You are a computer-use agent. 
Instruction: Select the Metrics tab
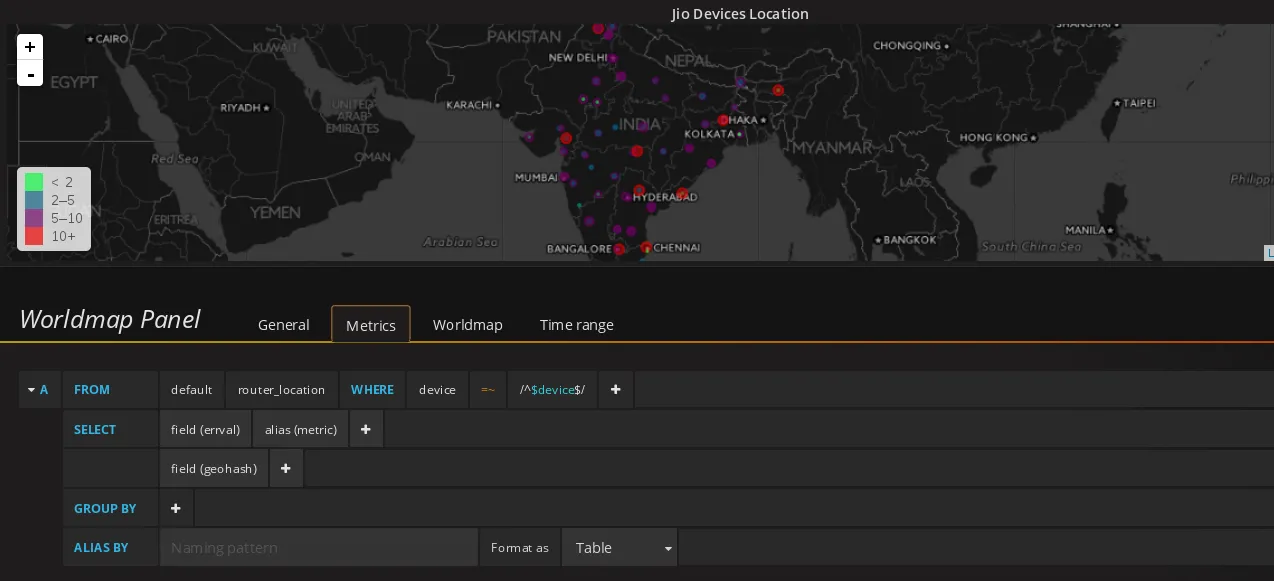pos(371,324)
